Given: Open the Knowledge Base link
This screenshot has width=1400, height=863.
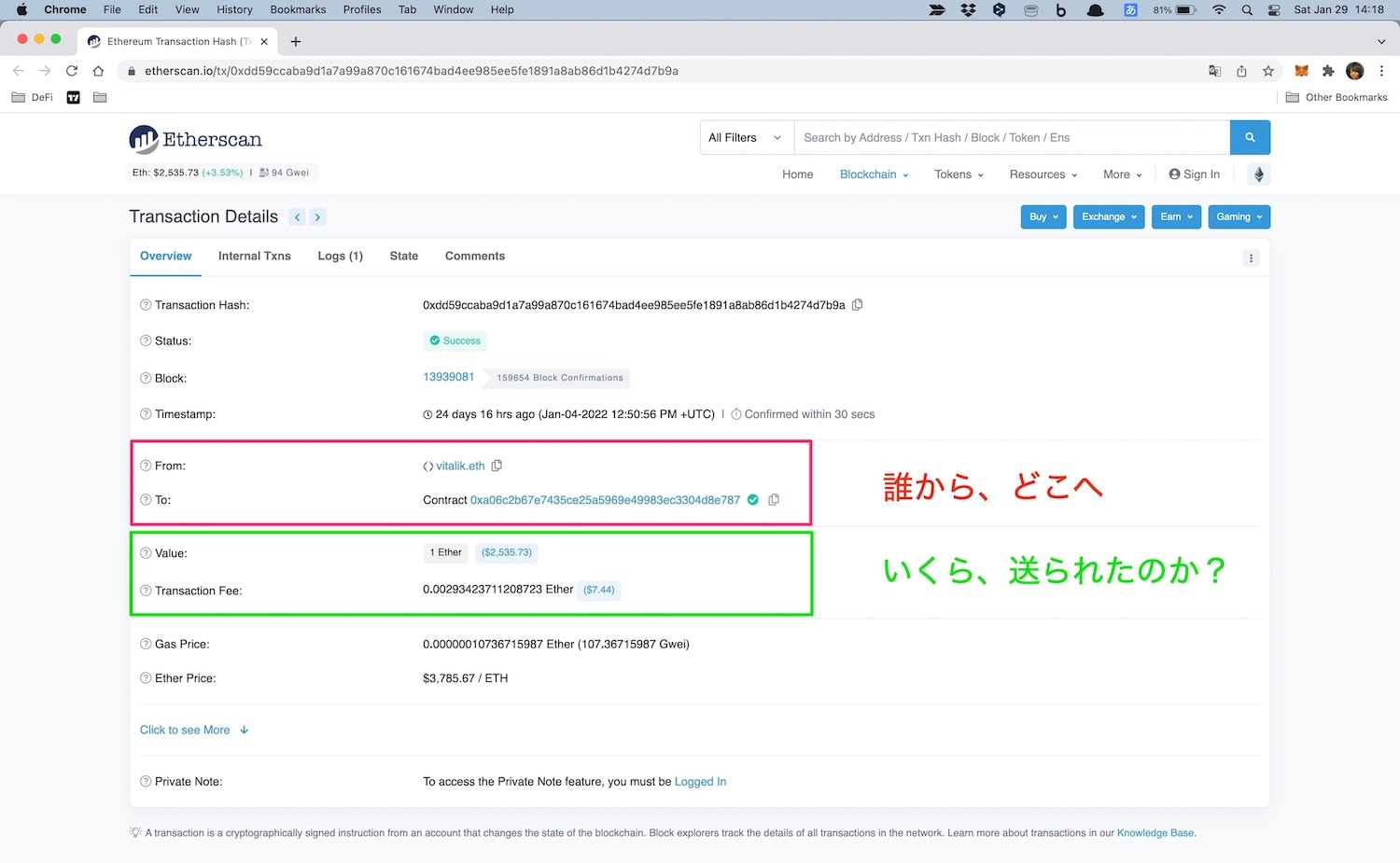Looking at the screenshot, I should 1155,833.
